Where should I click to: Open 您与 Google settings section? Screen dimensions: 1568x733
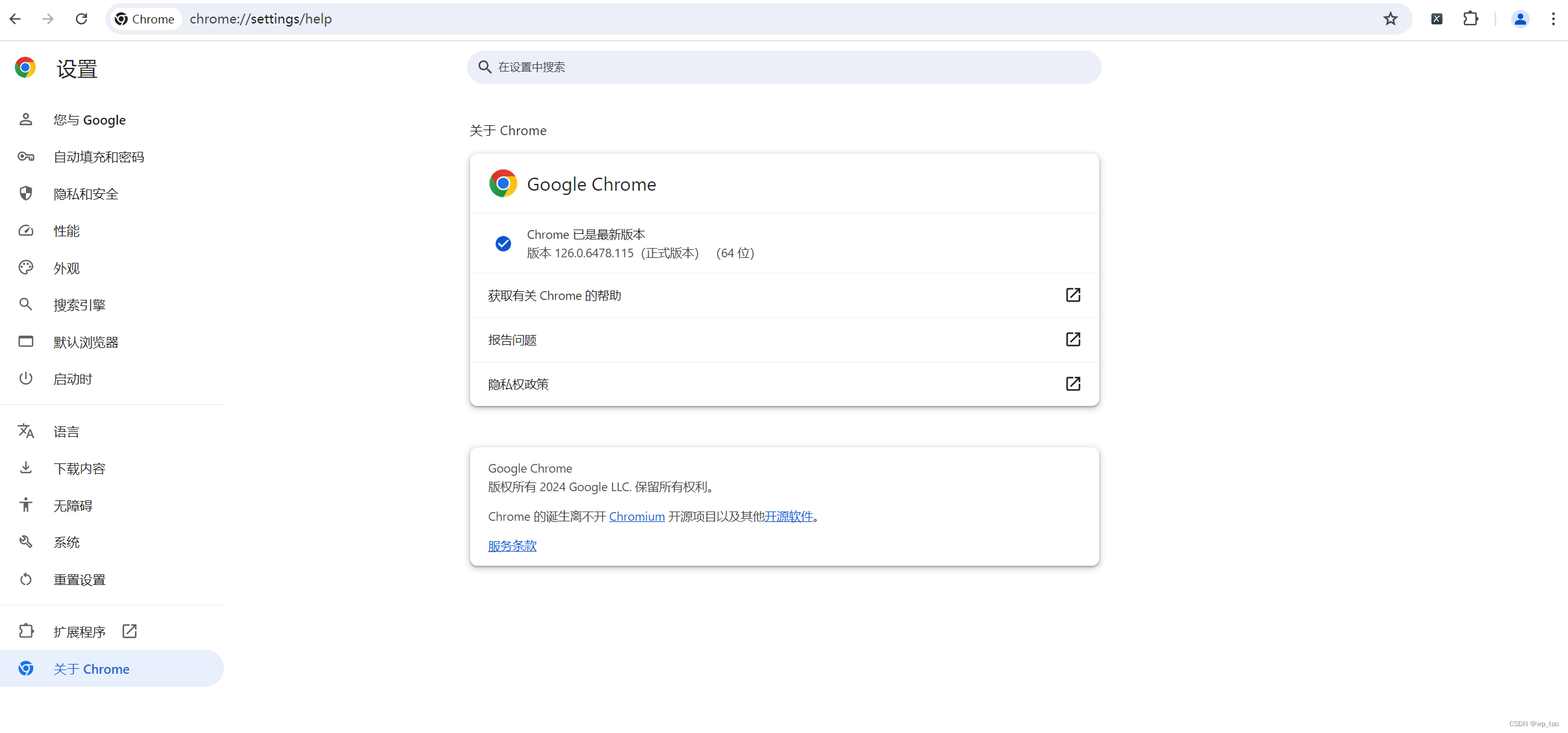pos(112,120)
